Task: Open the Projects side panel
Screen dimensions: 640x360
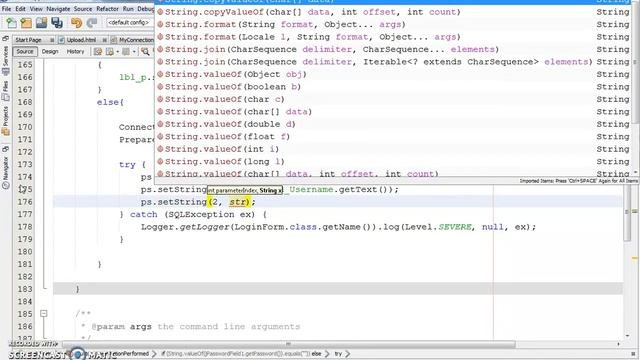Action: pos(5,121)
